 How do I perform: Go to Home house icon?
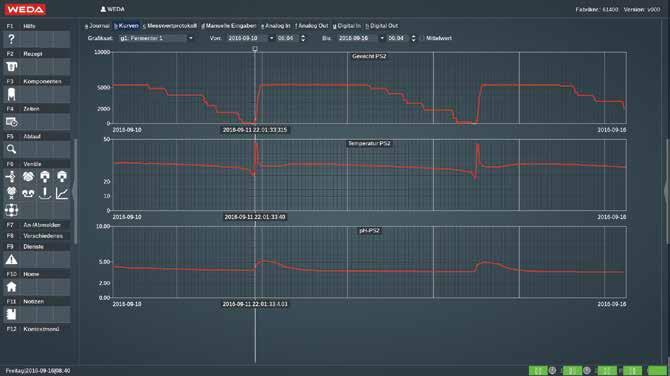click(12, 287)
